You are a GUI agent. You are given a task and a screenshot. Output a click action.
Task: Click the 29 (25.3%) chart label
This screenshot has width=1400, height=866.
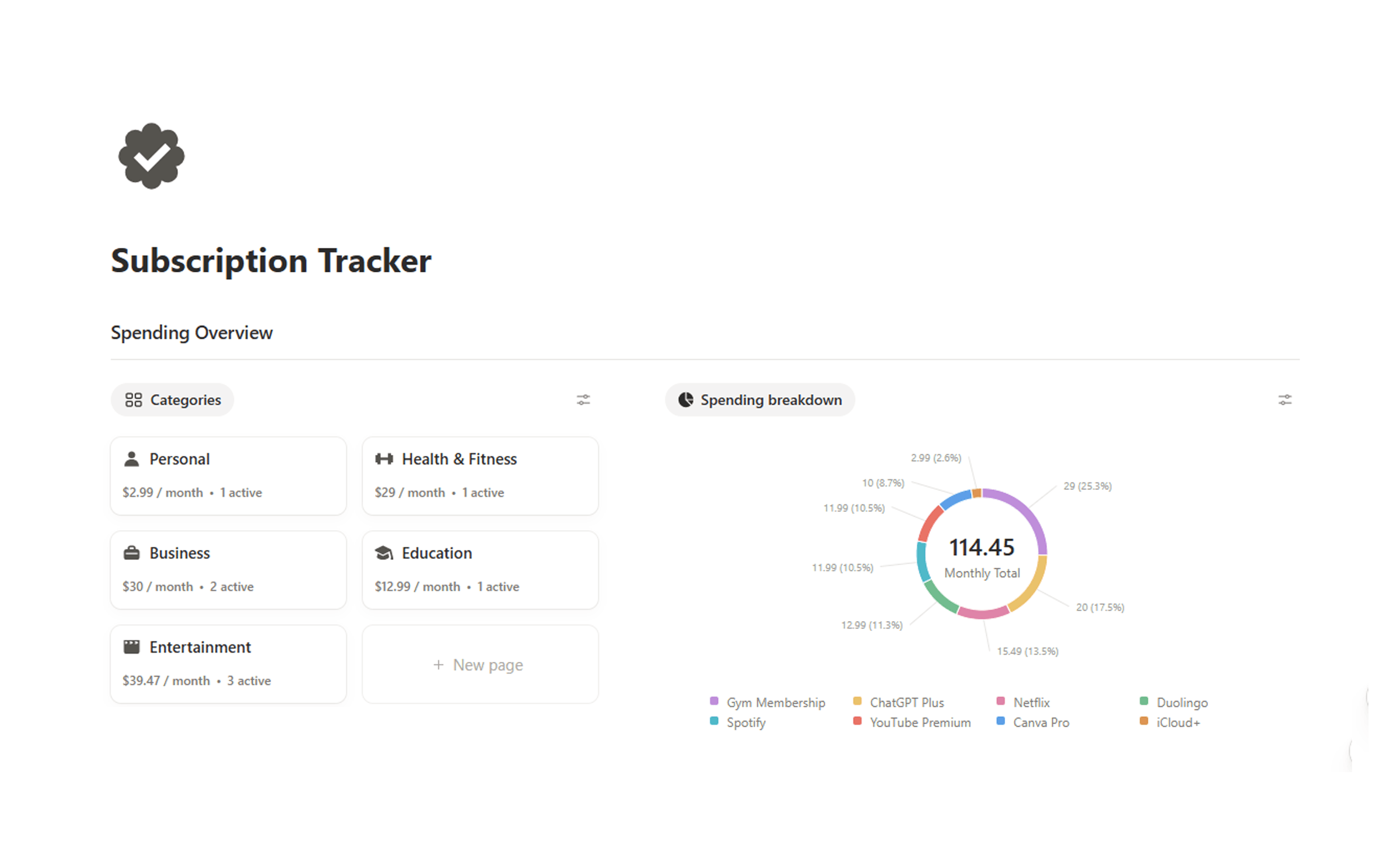tap(1087, 486)
